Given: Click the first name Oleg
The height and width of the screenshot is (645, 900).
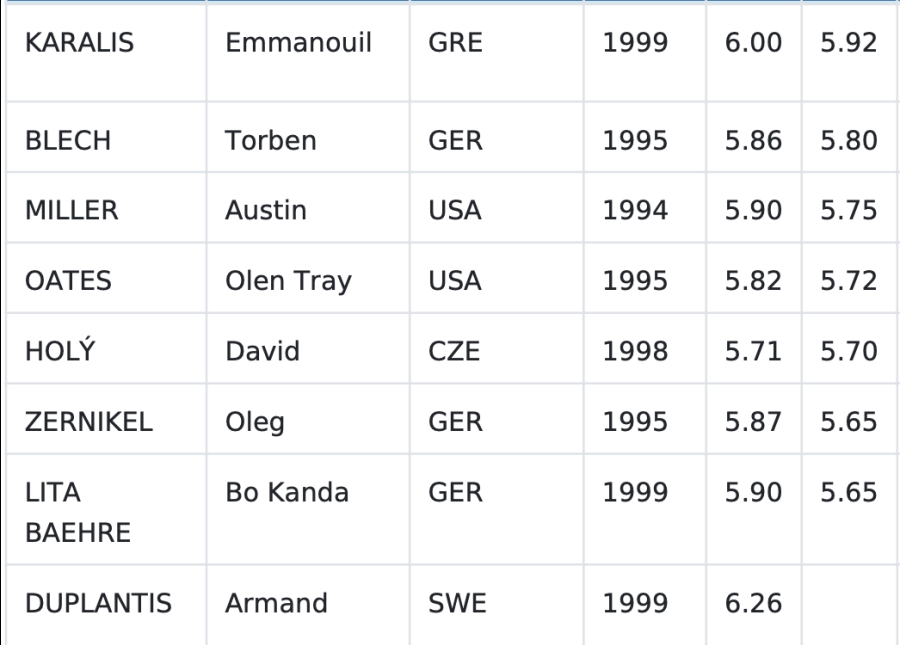Looking at the screenshot, I should [x=255, y=421].
